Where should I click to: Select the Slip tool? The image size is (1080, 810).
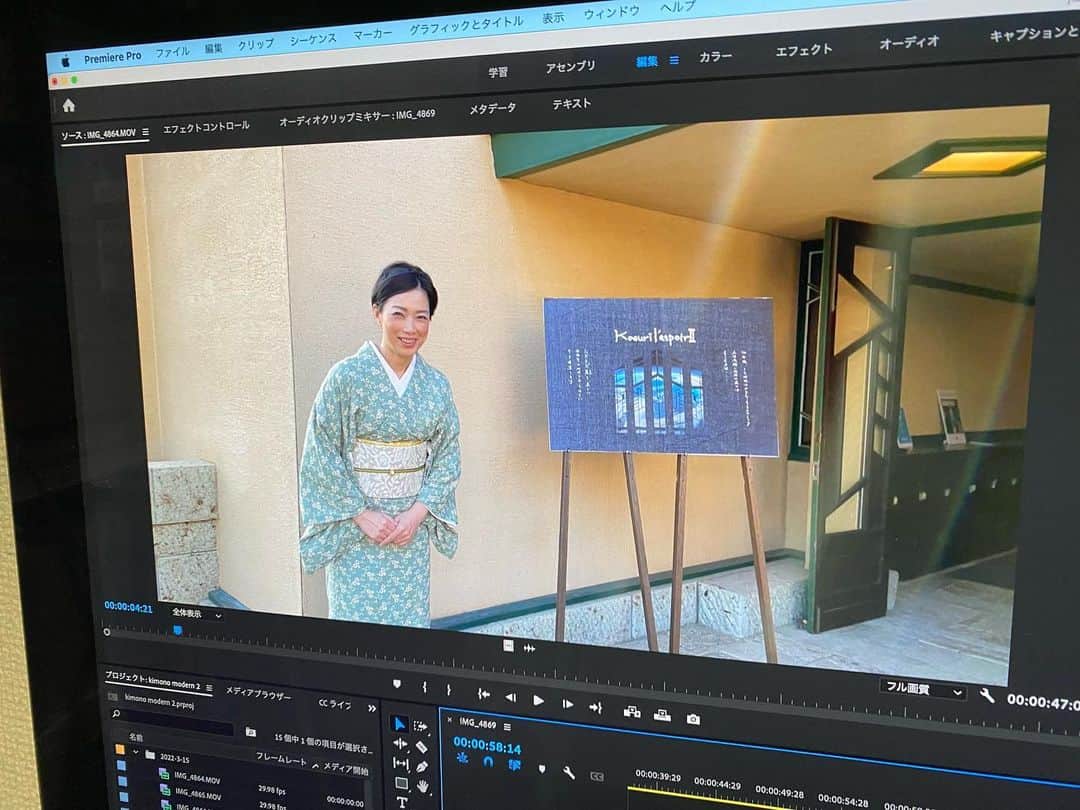click(x=400, y=763)
